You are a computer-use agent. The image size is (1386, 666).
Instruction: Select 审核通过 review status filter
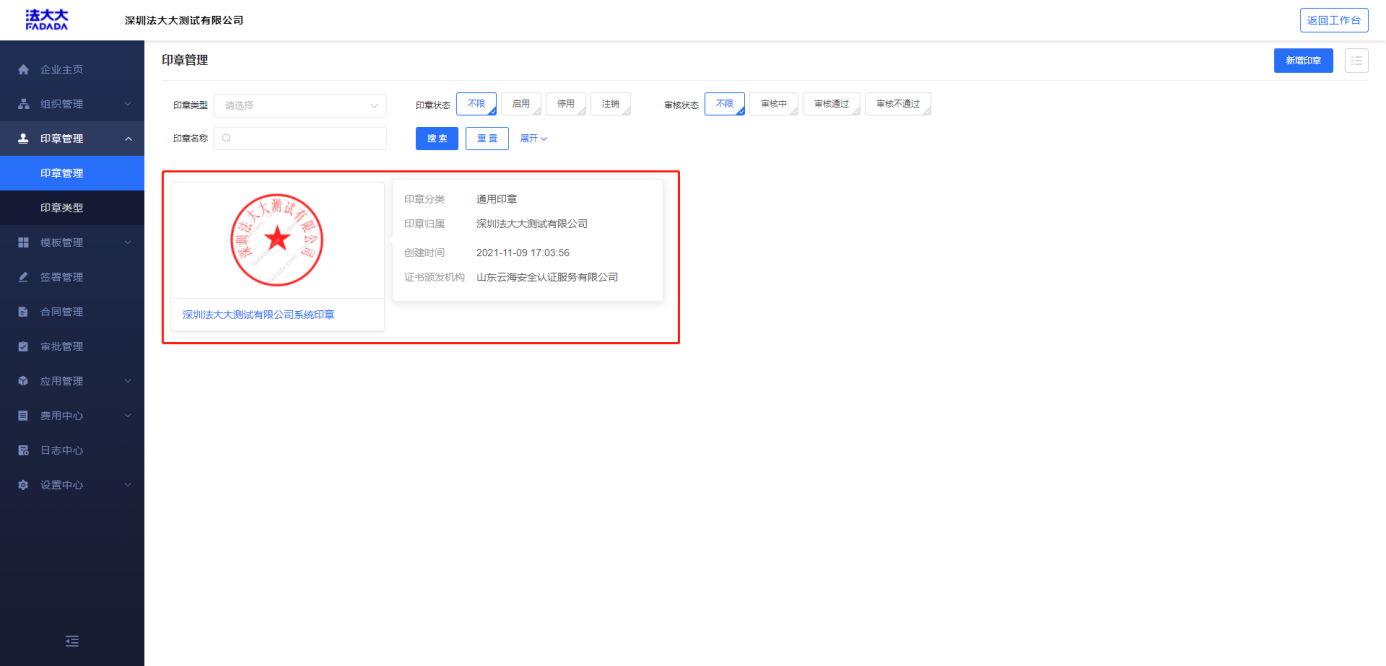coord(831,104)
